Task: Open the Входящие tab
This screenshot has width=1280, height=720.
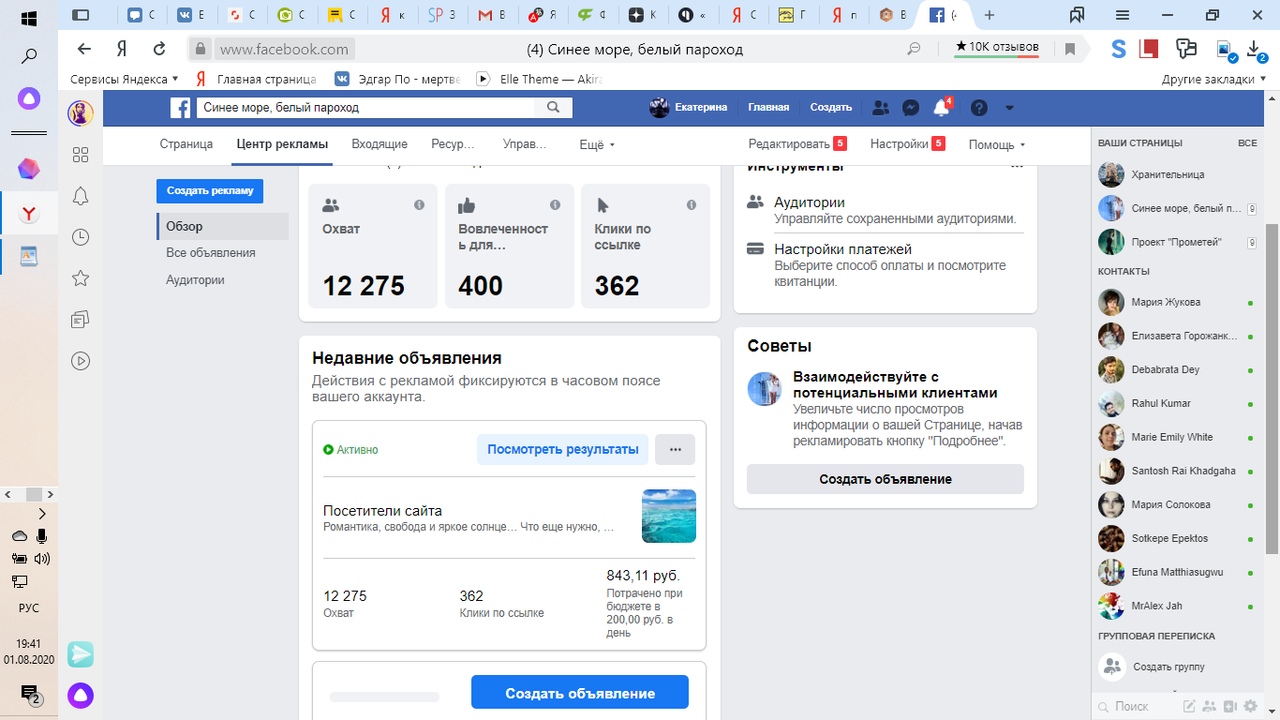Action: [x=379, y=144]
